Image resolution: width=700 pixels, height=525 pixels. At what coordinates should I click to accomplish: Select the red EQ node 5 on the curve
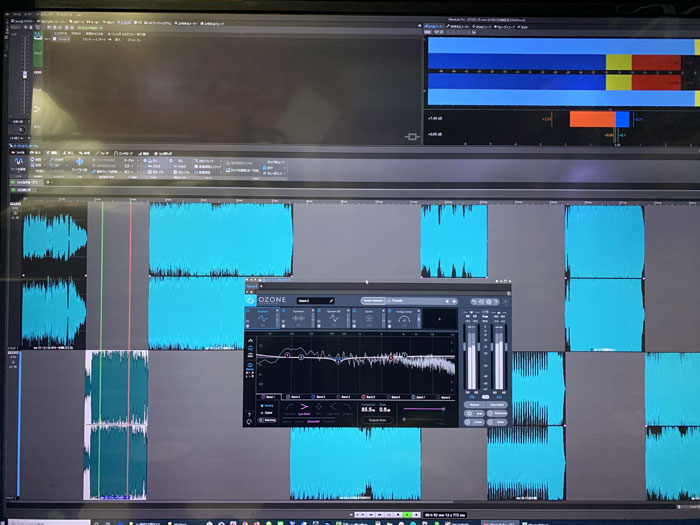click(x=391, y=358)
